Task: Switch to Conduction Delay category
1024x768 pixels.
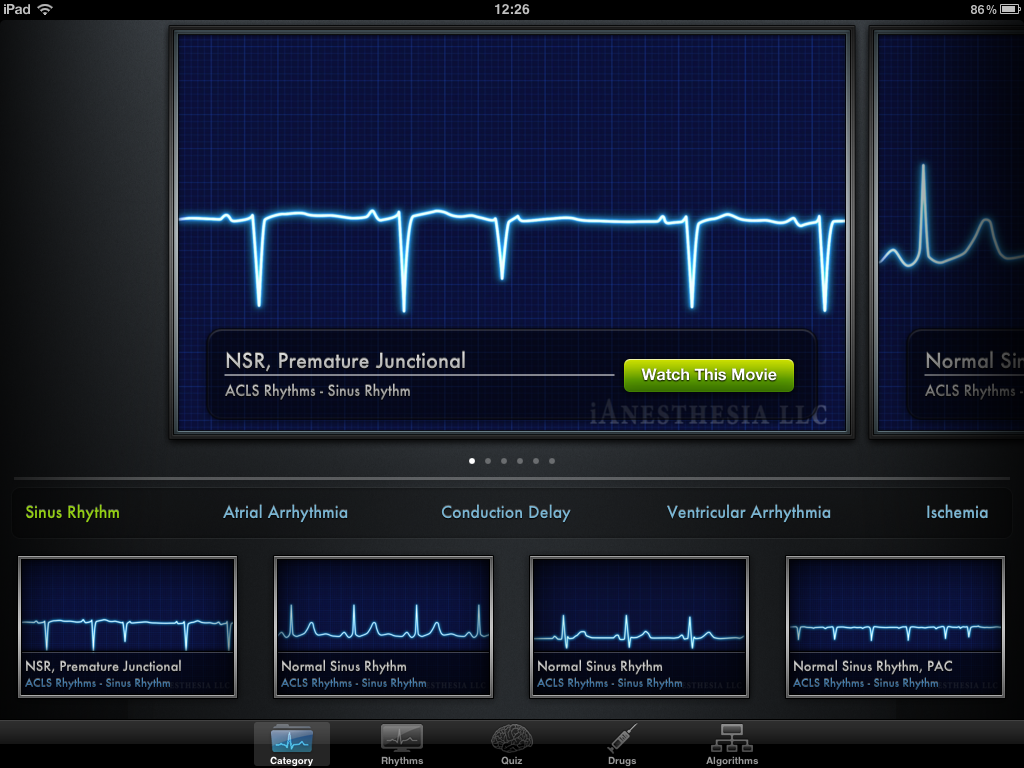Action: point(505,512)
